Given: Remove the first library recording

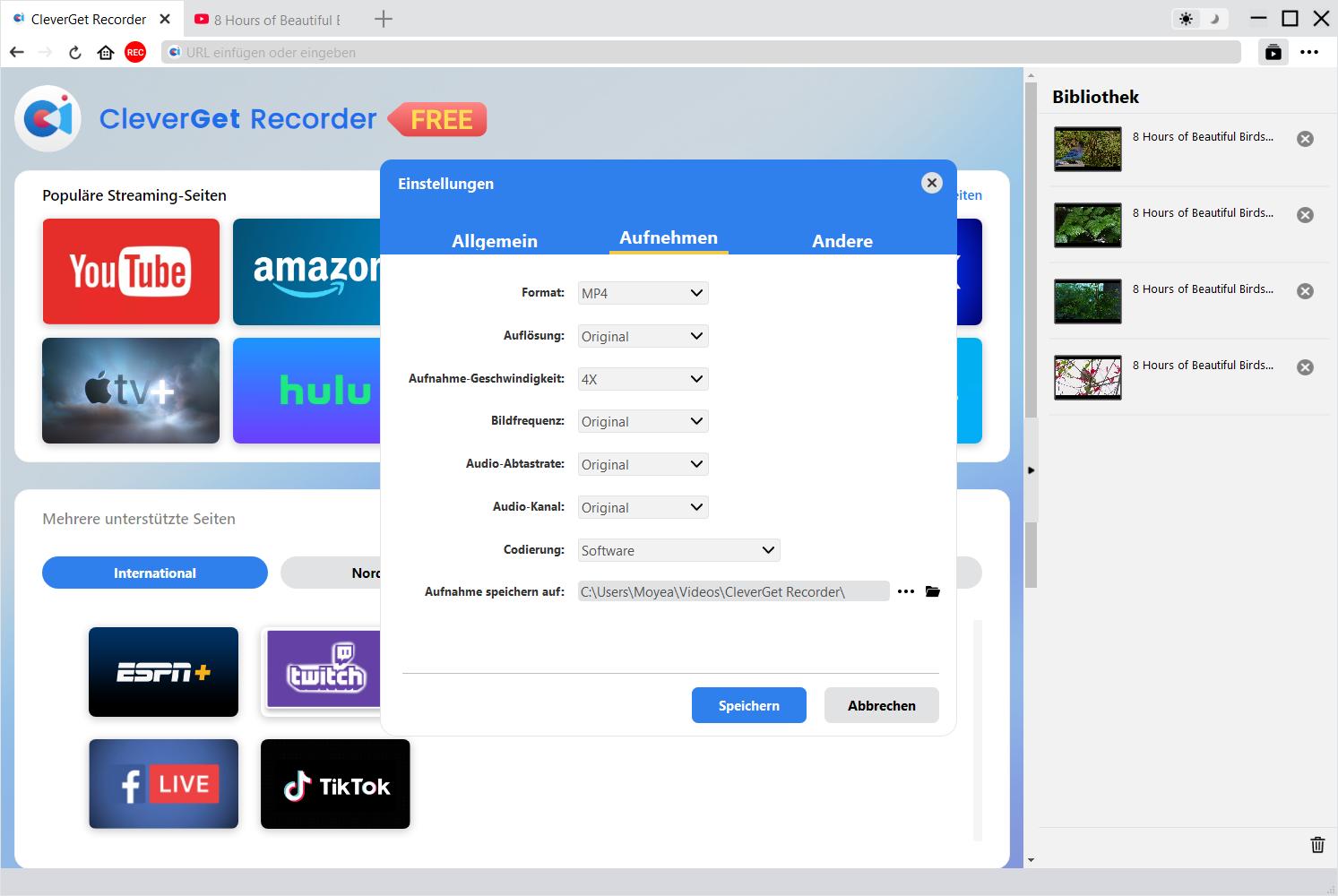Looking at the screenshot, I should 1306,139.
